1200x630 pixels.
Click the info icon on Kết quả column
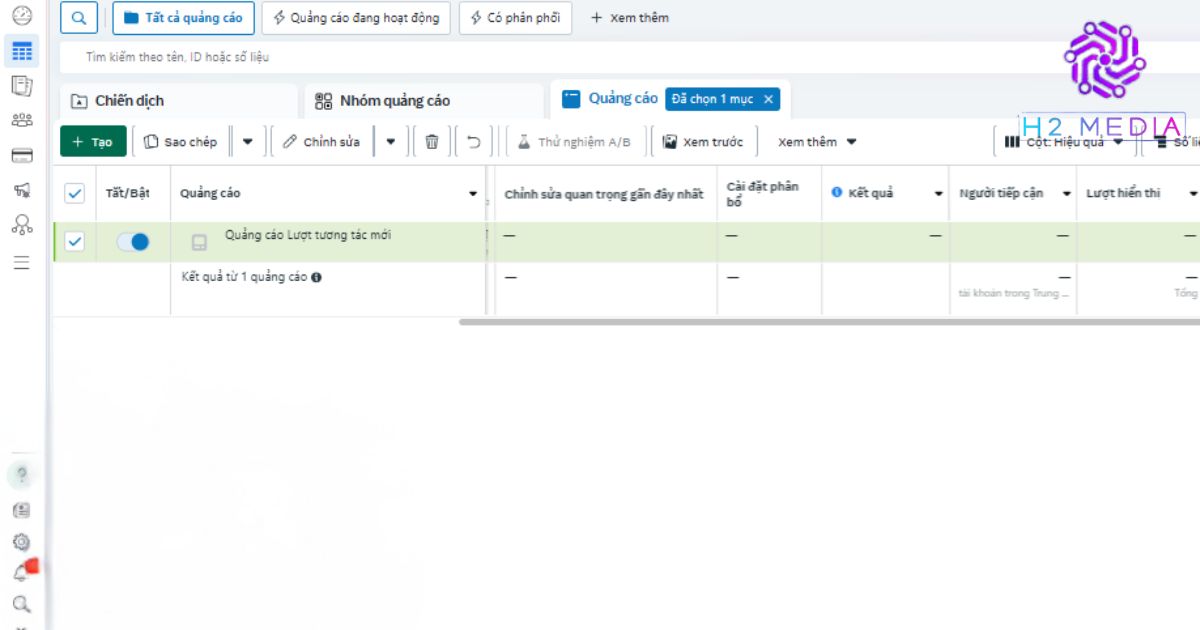837,192
